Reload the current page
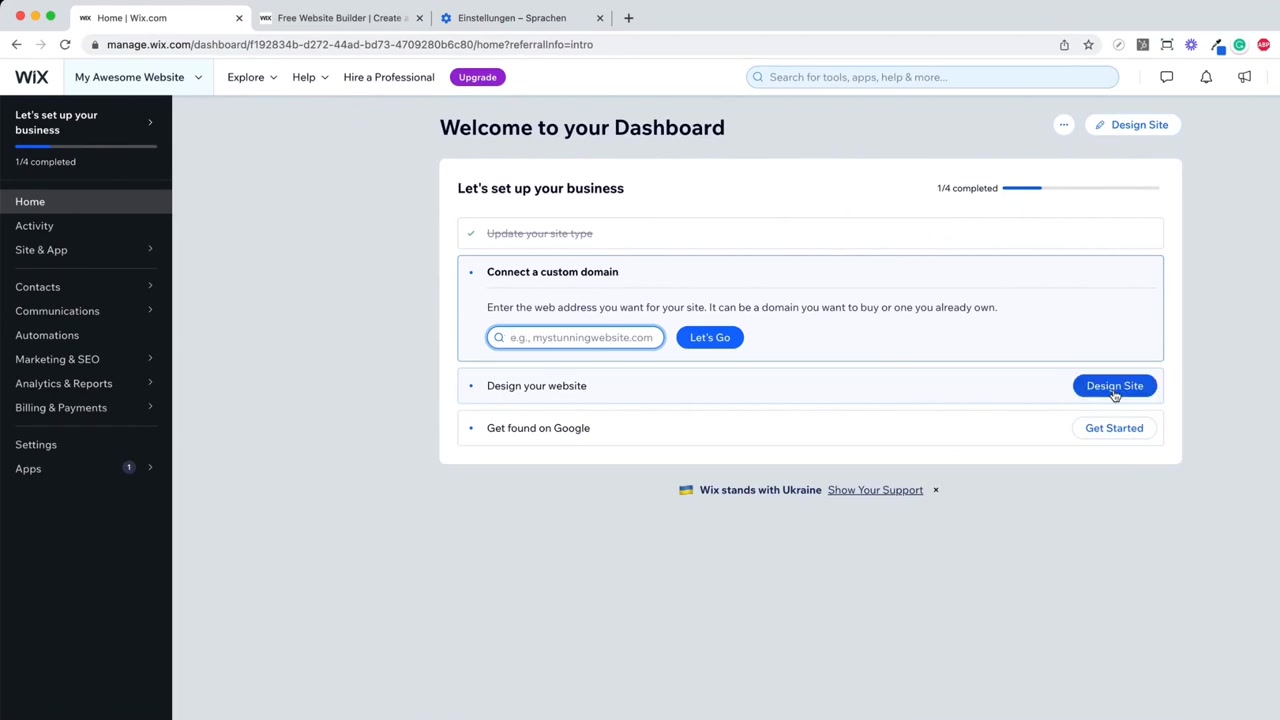 tap(65, 44)
